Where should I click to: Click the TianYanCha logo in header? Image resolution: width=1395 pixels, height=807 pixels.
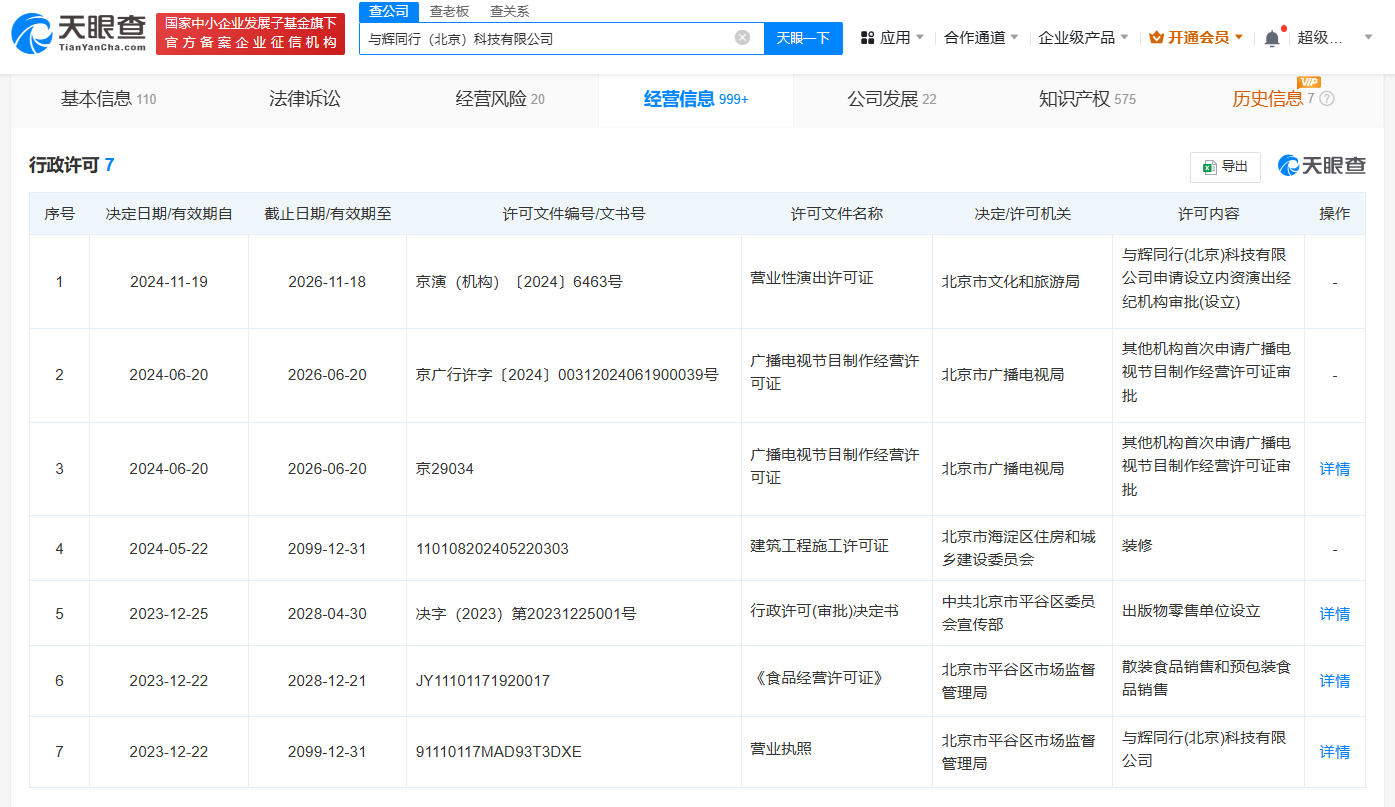pyautogui.click(x=78, y=33)
